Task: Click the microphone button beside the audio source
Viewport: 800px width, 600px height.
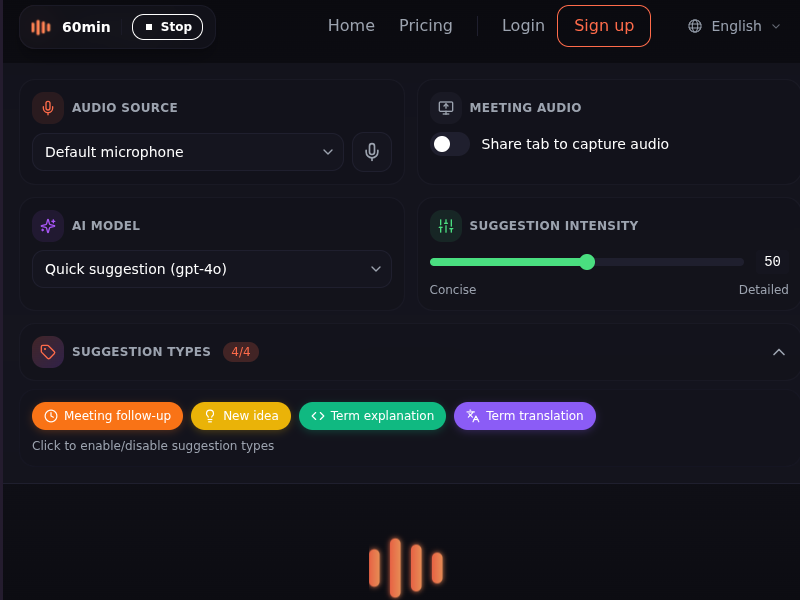Action: point(372,152)
